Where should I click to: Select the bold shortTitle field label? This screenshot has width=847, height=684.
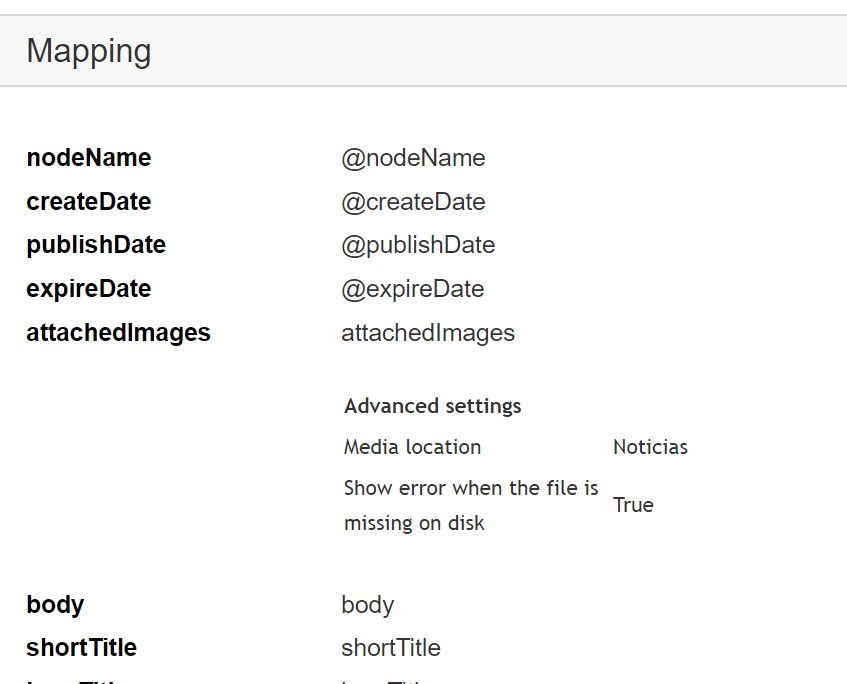pos(82,648)
